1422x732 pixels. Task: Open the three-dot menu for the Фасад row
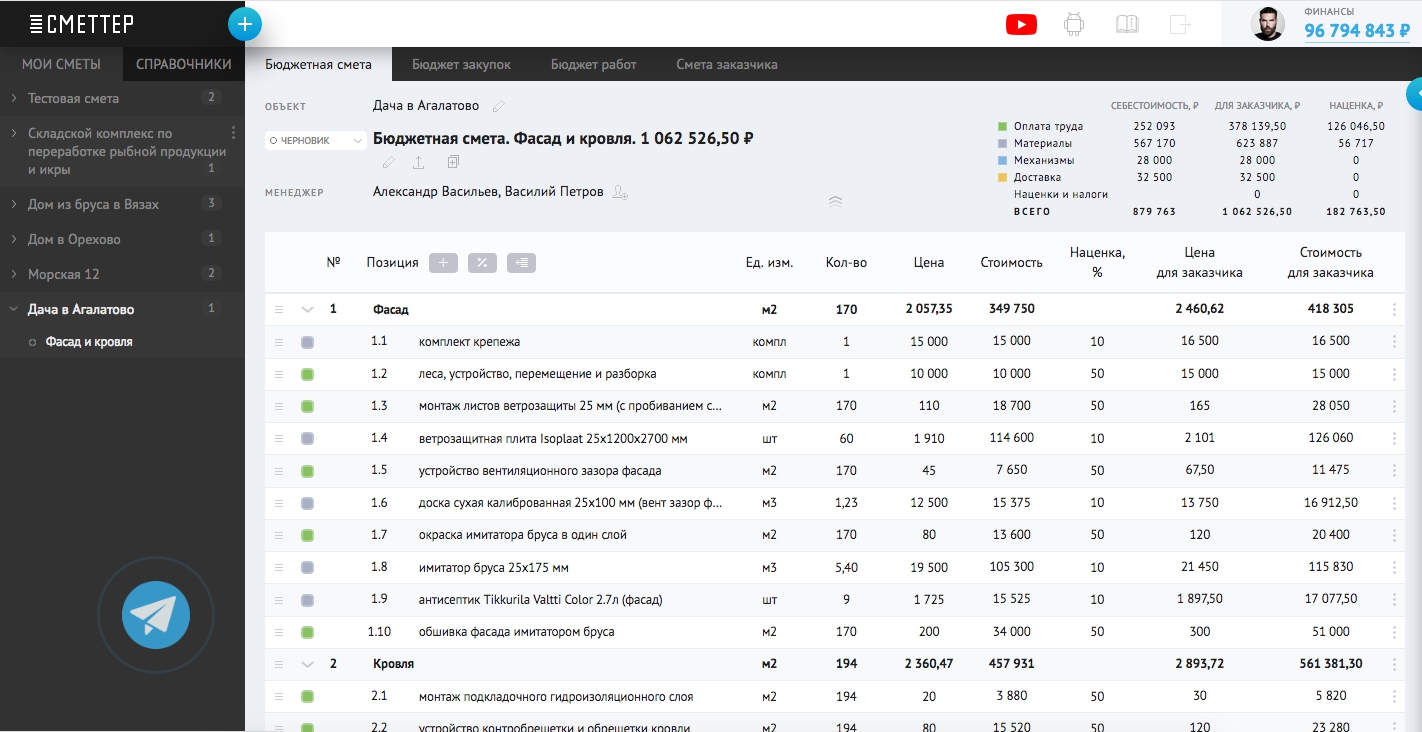click(1394, 310)
